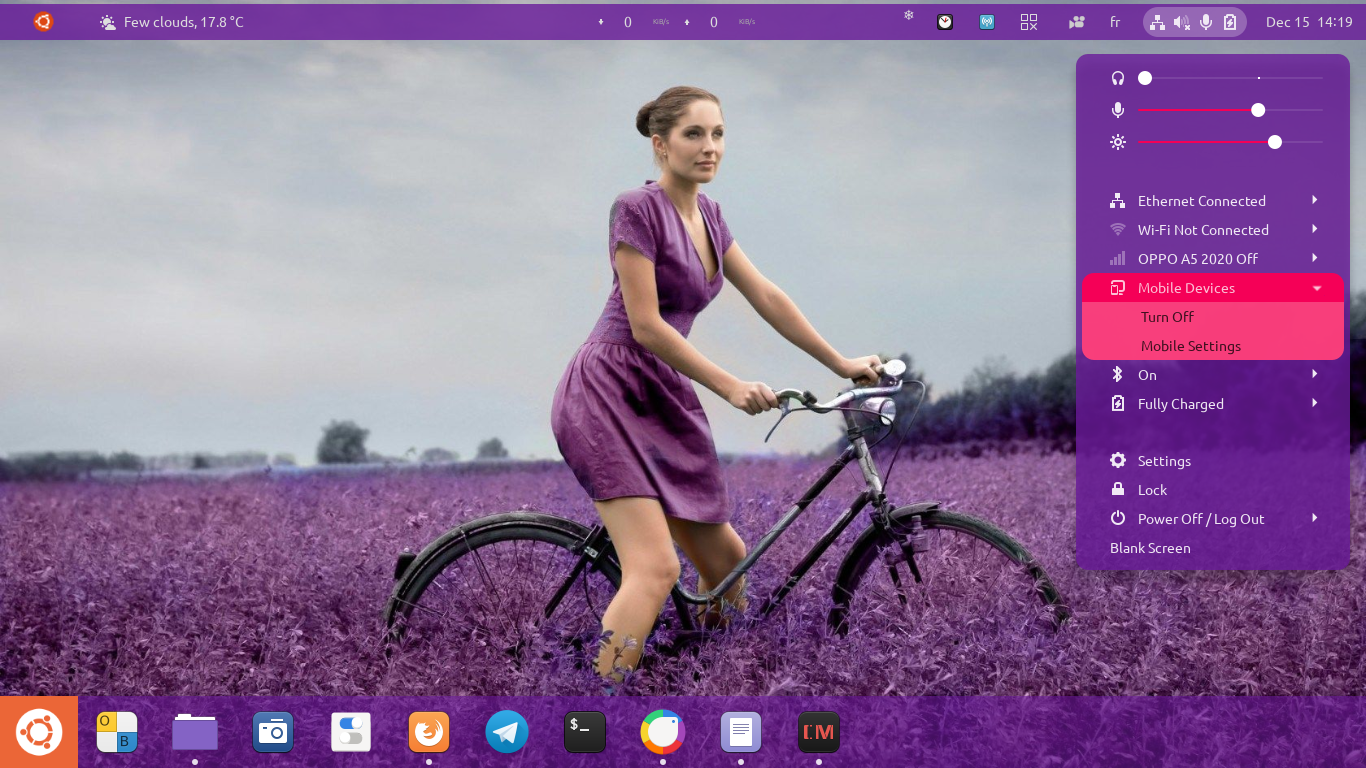Click the microphone icon in top bar
The width and height of the screenshot is (1366, 768).
pos(1207,22)
